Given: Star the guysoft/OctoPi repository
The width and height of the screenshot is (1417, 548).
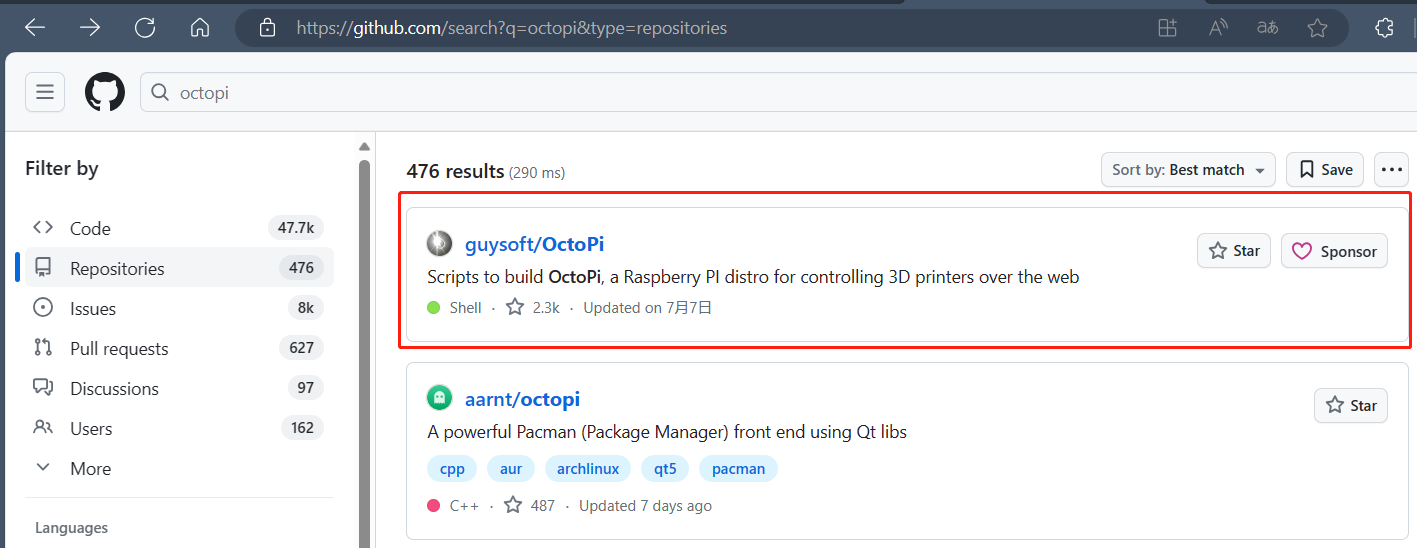Looking at the screenshot, I should point(1234,251).
